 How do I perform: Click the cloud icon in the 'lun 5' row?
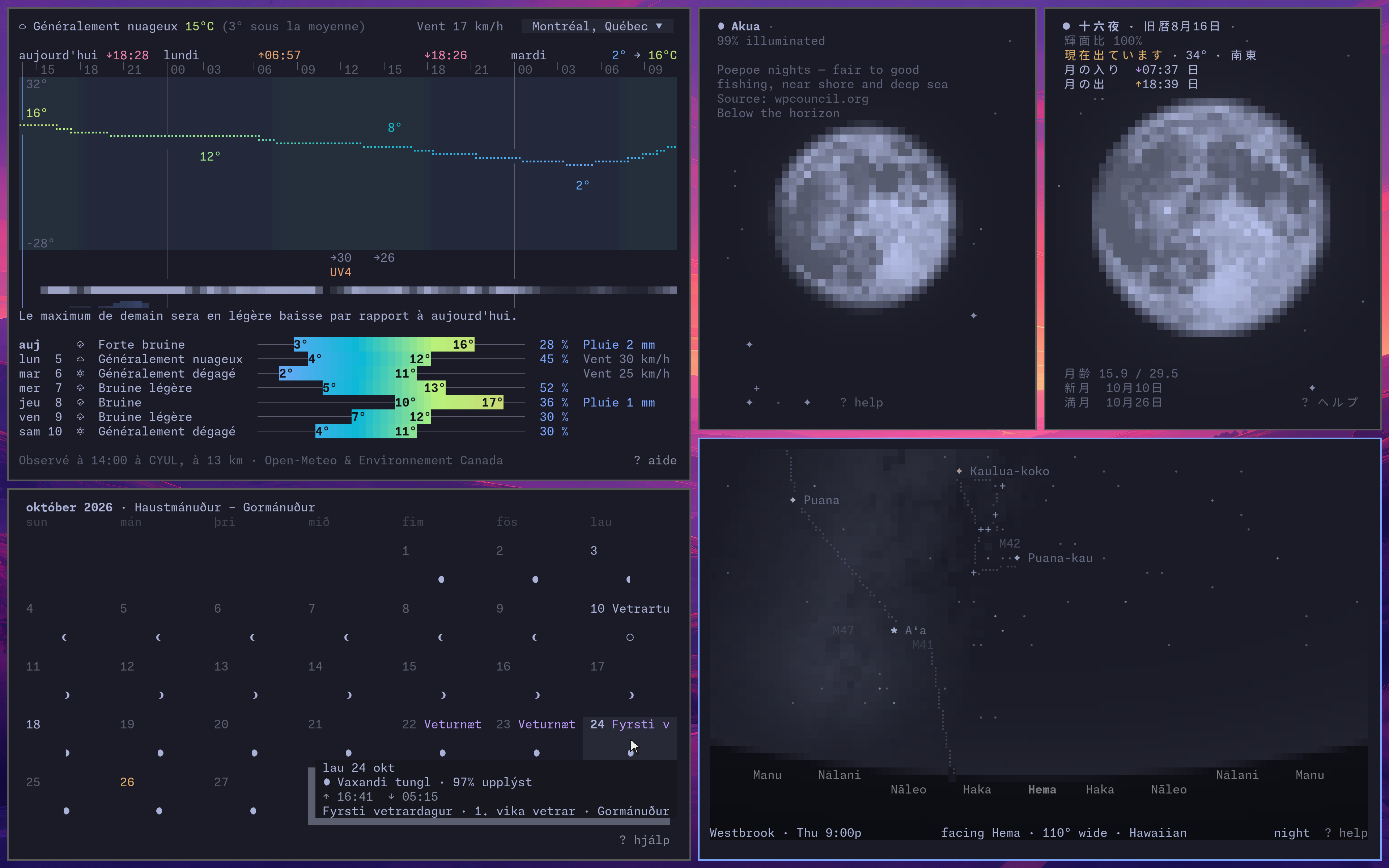(x=80, y=359)
